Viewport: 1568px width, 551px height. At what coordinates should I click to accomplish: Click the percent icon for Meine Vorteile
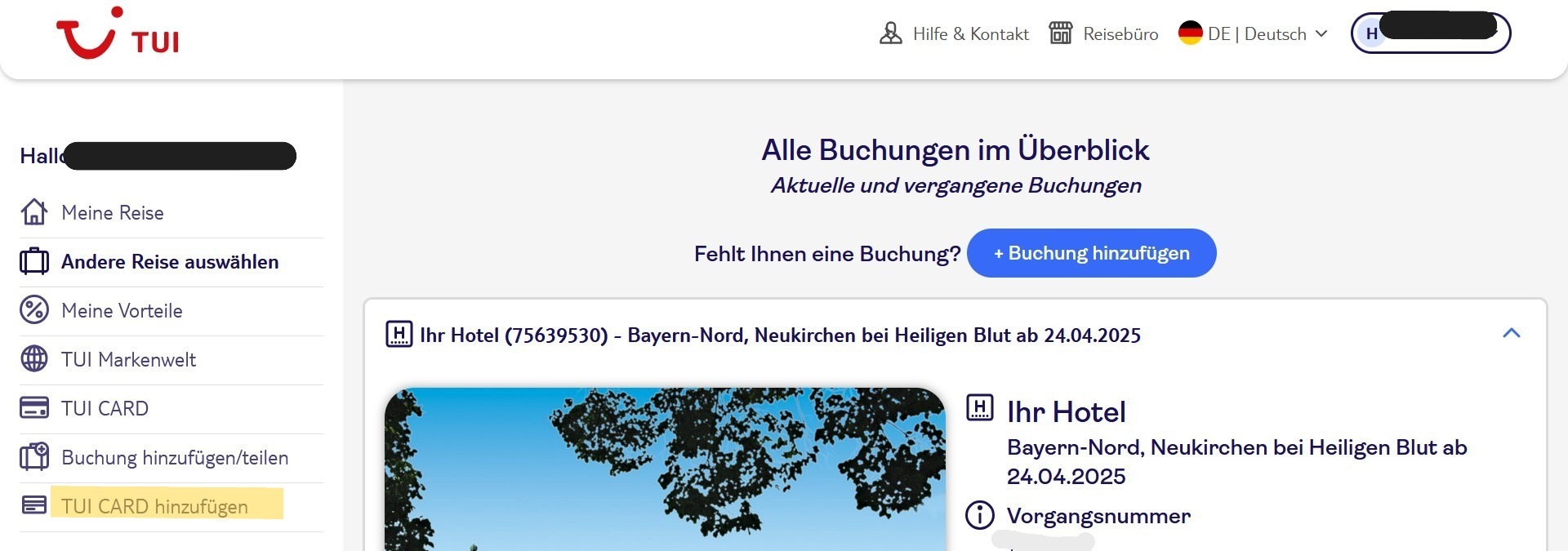(x=33, y=310)
